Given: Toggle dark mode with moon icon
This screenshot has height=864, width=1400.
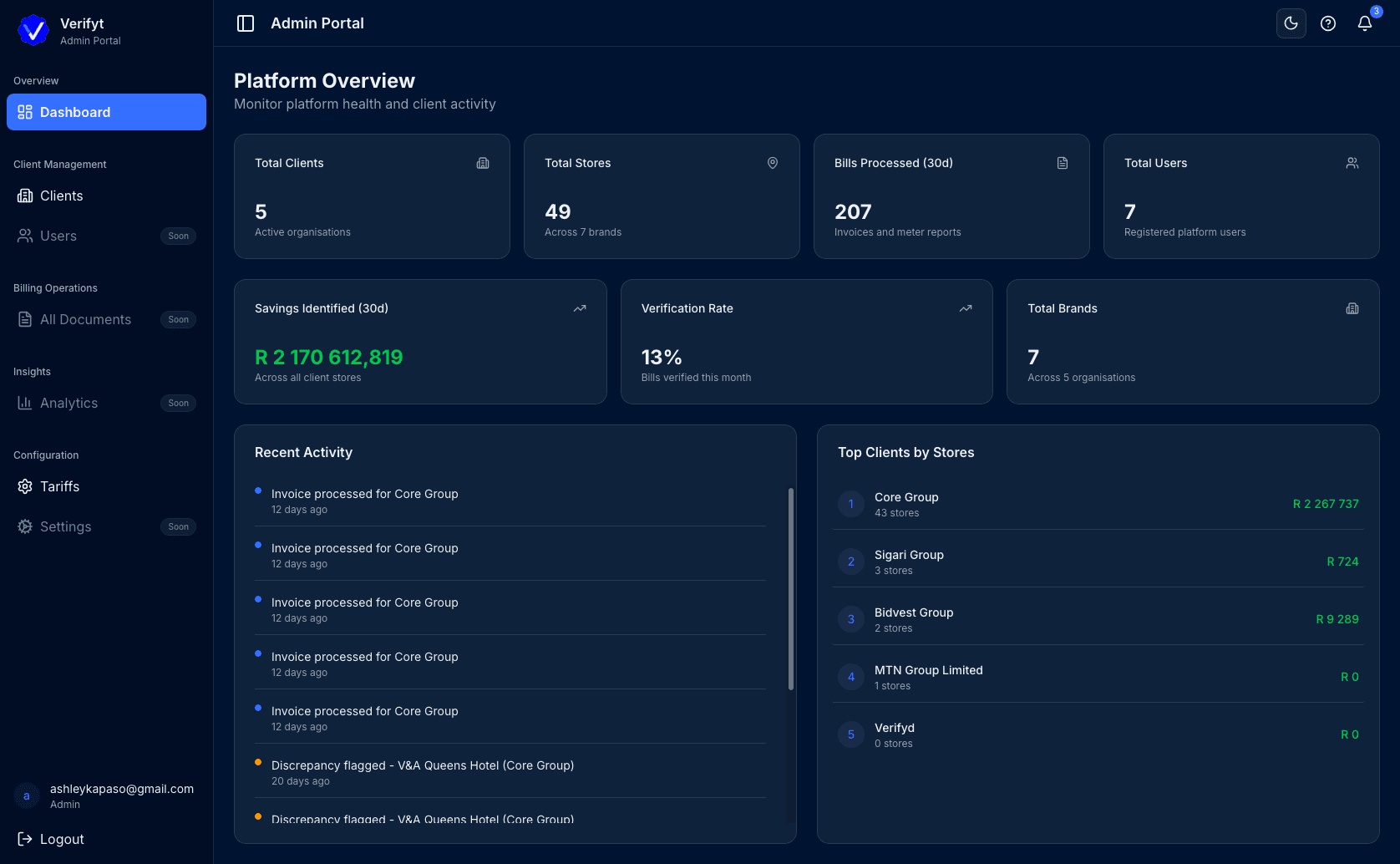Looking at the screenshot, I should coord(1291,23).
